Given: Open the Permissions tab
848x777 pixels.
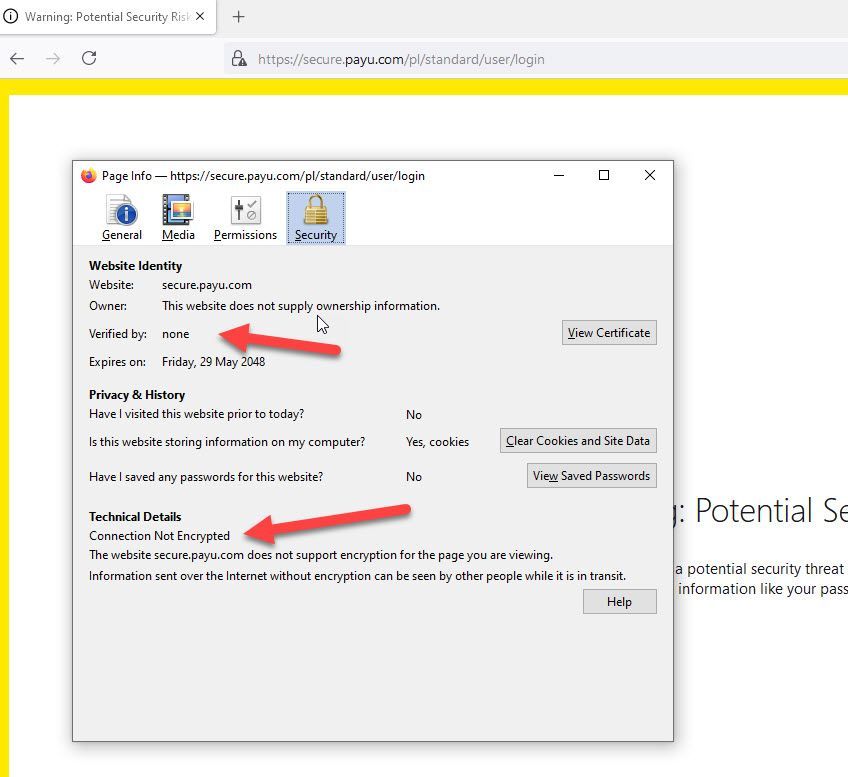Looking at the screenshot, I should tap(245, 218).
